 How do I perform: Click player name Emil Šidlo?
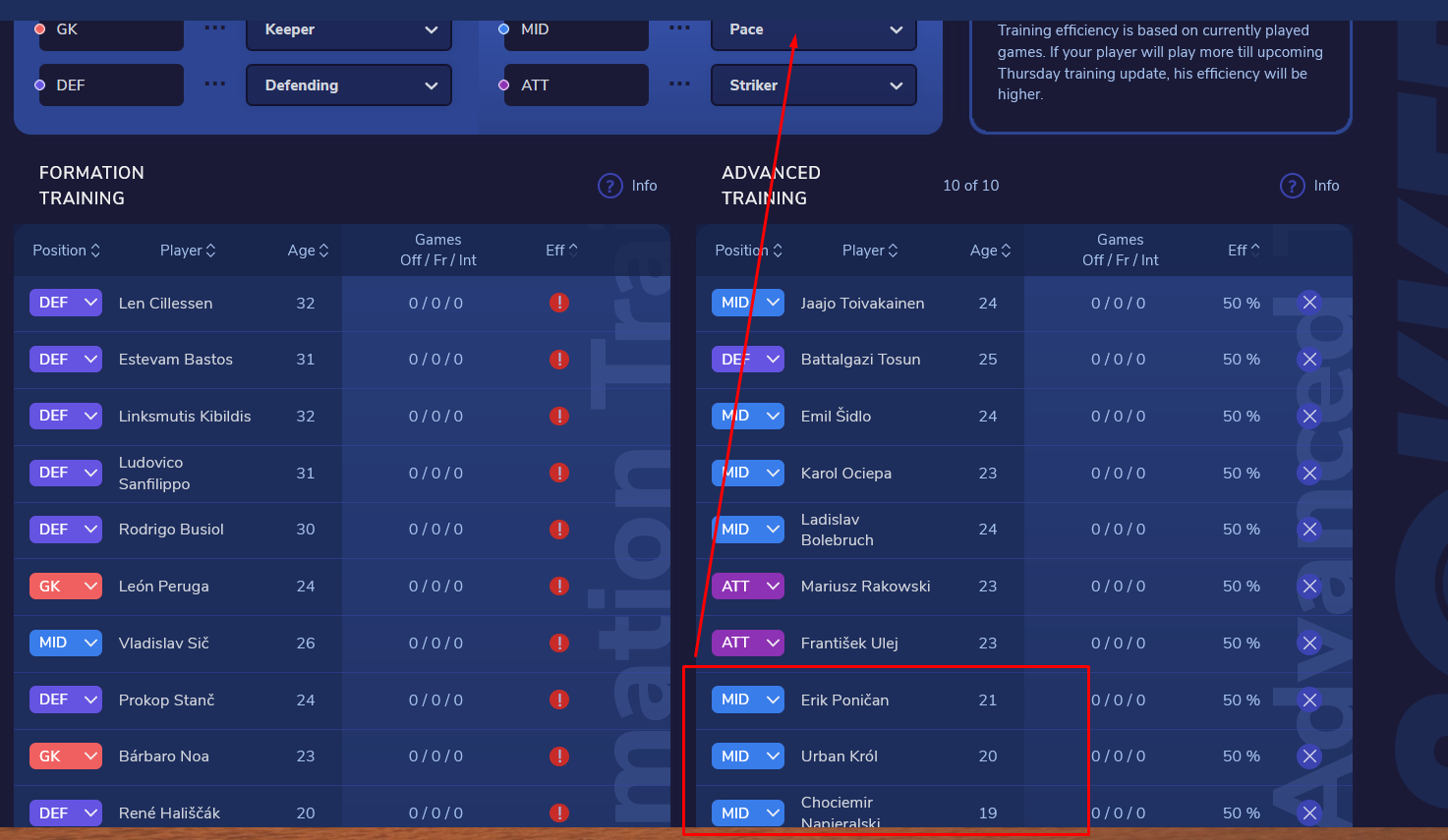coord(836,417)
